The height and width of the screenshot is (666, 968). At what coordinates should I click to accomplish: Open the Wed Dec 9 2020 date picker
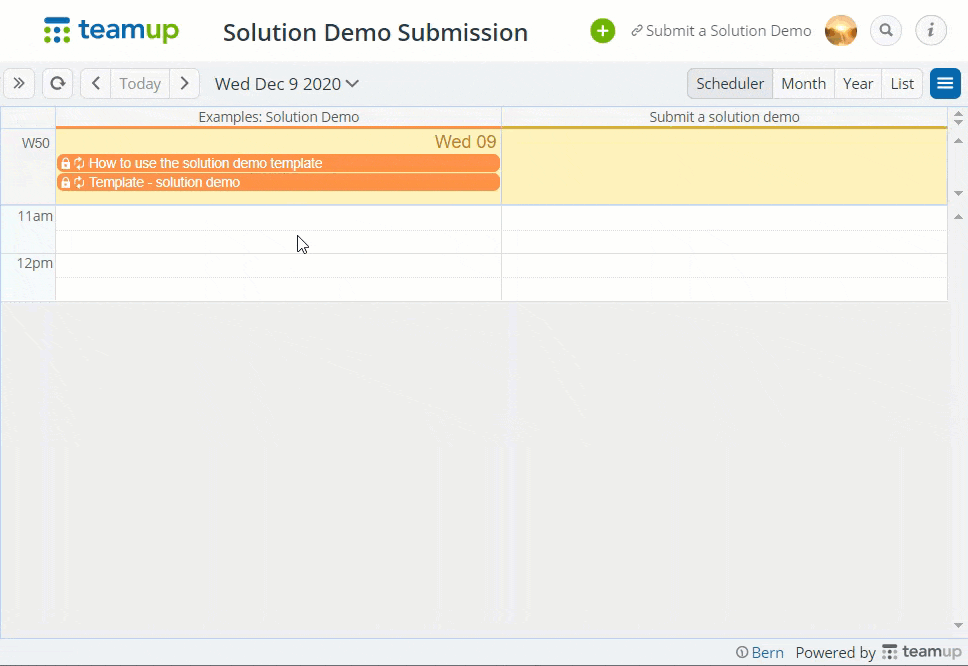(x=286, y=84)
